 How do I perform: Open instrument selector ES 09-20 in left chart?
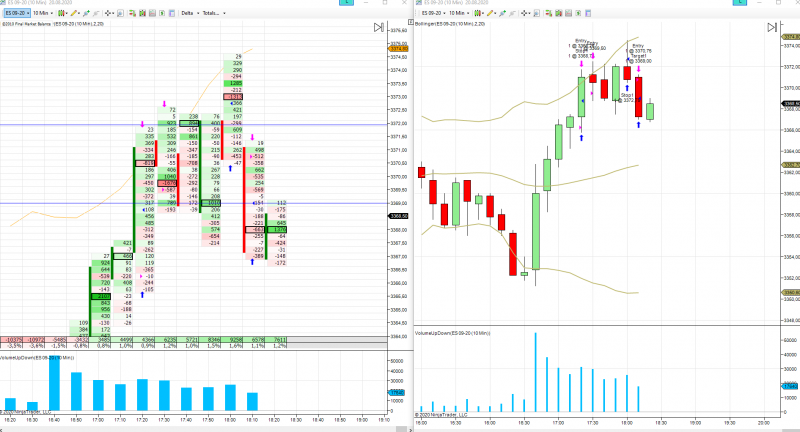17,13
